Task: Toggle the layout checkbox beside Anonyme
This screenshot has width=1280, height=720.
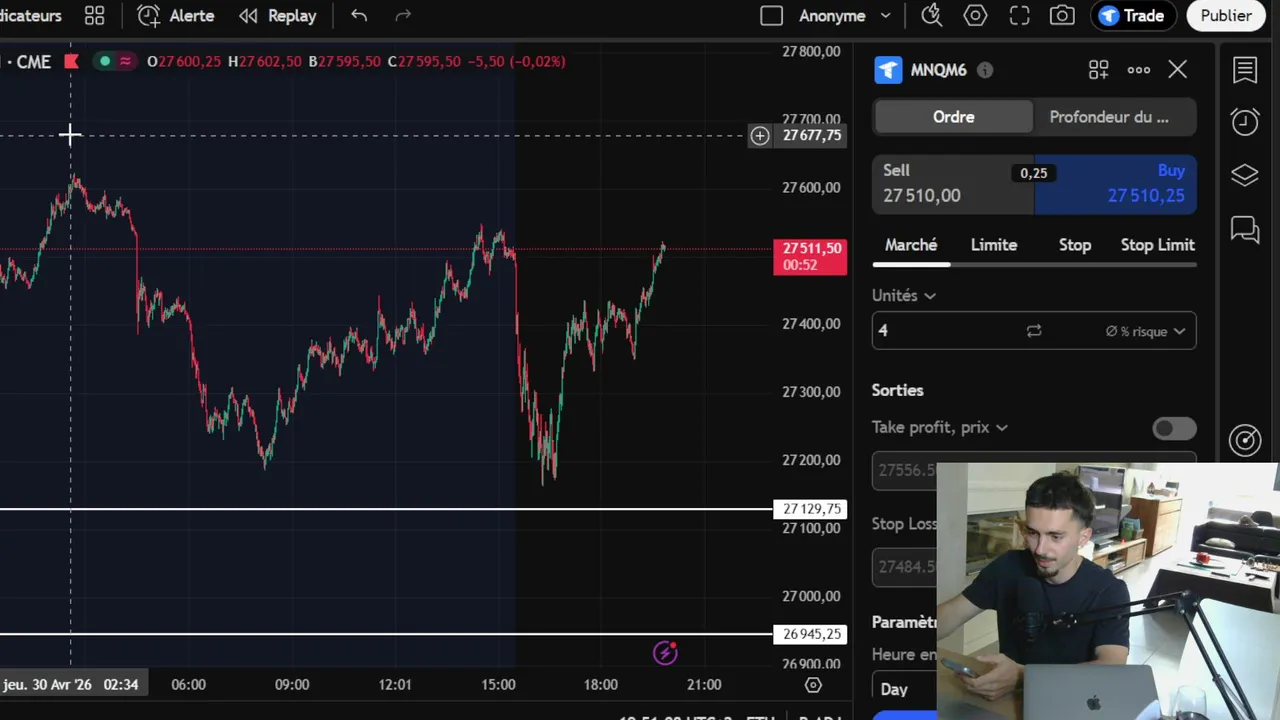Action: pyautogui.click(x=771, y=16)
